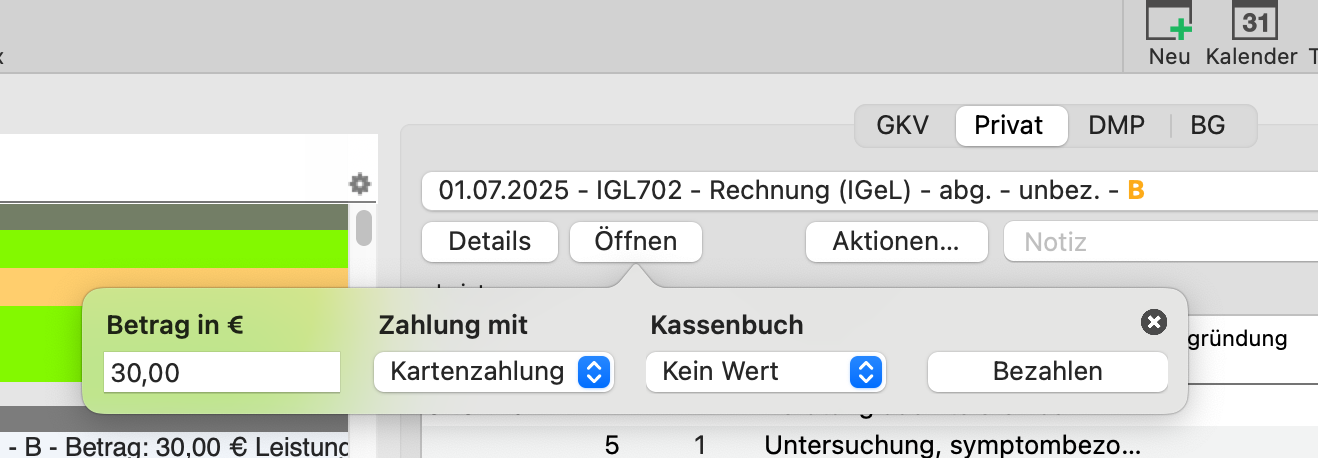Switch to the GKV tab
Screen dimensions: 1318x458
903,126
